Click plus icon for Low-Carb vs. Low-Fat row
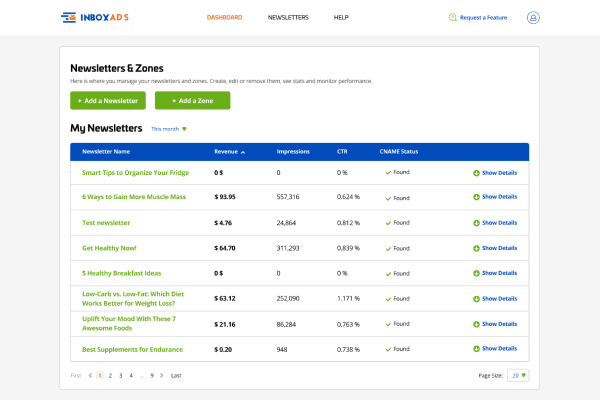 tap(476, 299)
